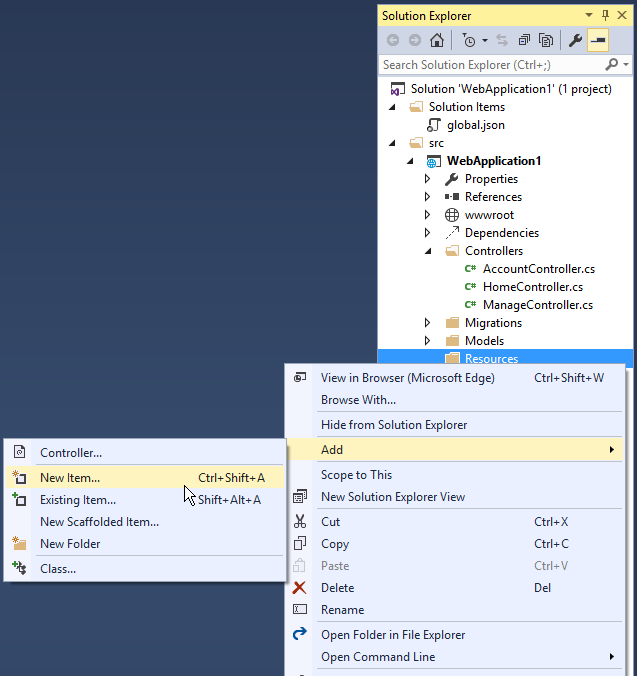Click the View in Browser icon
Viewport: 637px width, 676px height.
coord(300,378)
